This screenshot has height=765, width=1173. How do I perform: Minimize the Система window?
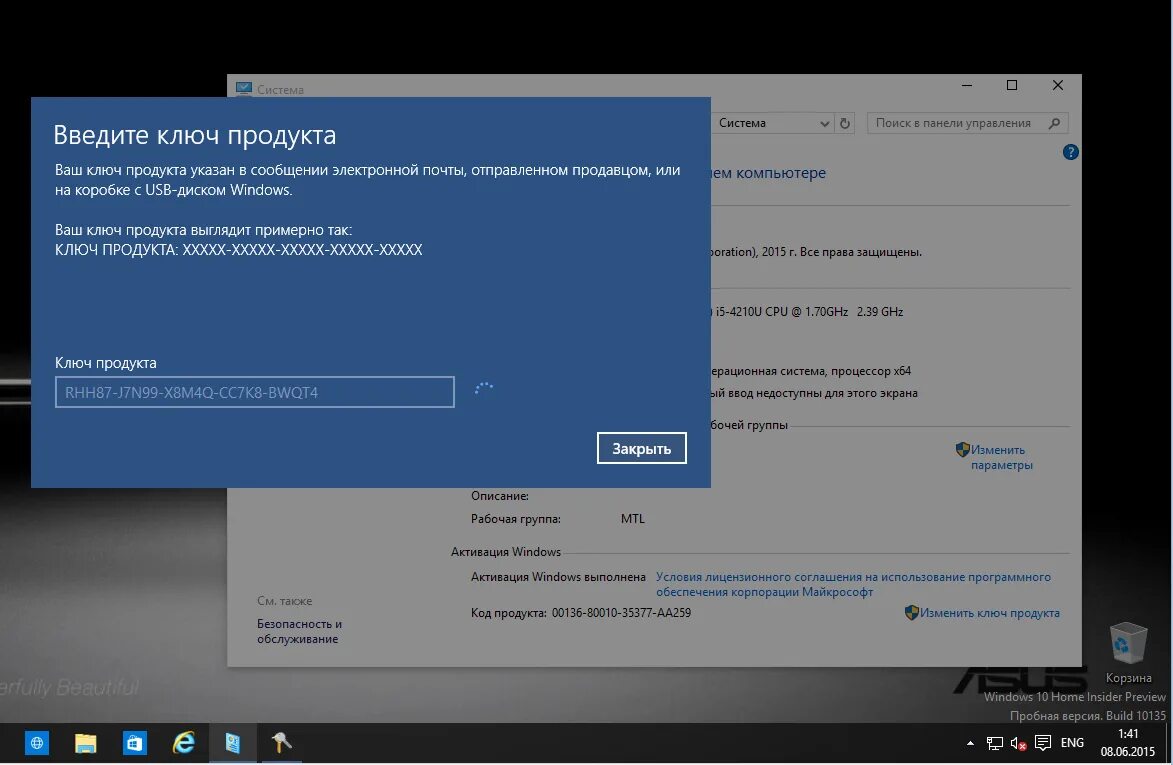(967, 85)
